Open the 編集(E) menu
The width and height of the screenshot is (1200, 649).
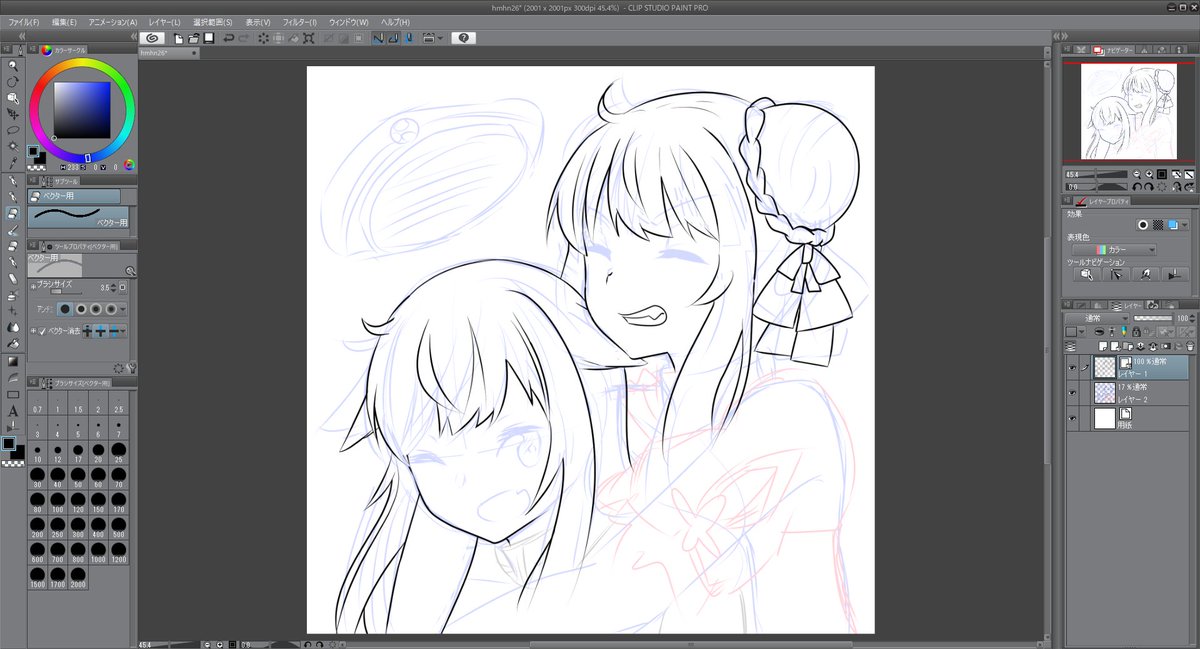[x=64, y=22]
